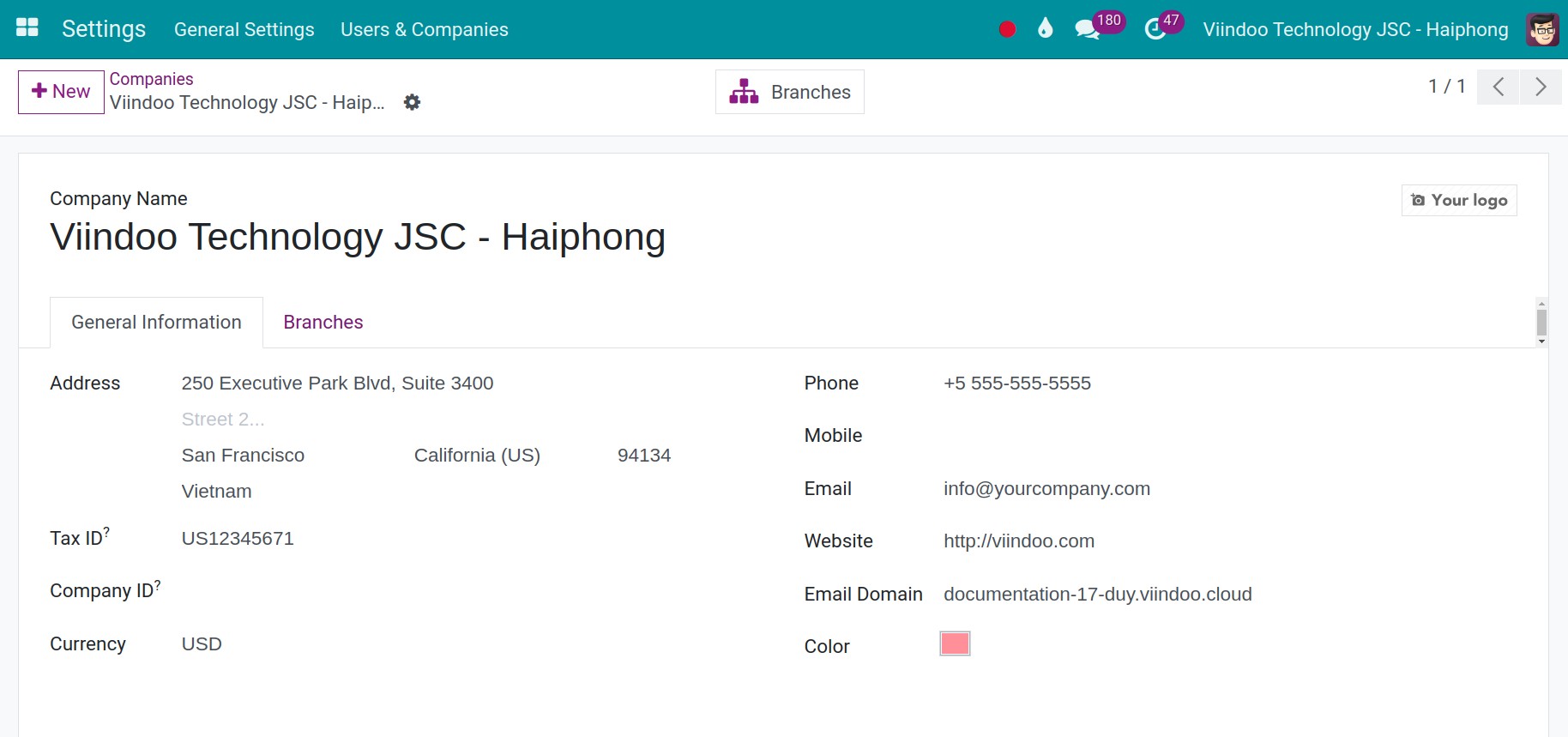Open the Branches smart button
Screen dimensions: 1568x737
pyautogui.click(x=789, y=92)
